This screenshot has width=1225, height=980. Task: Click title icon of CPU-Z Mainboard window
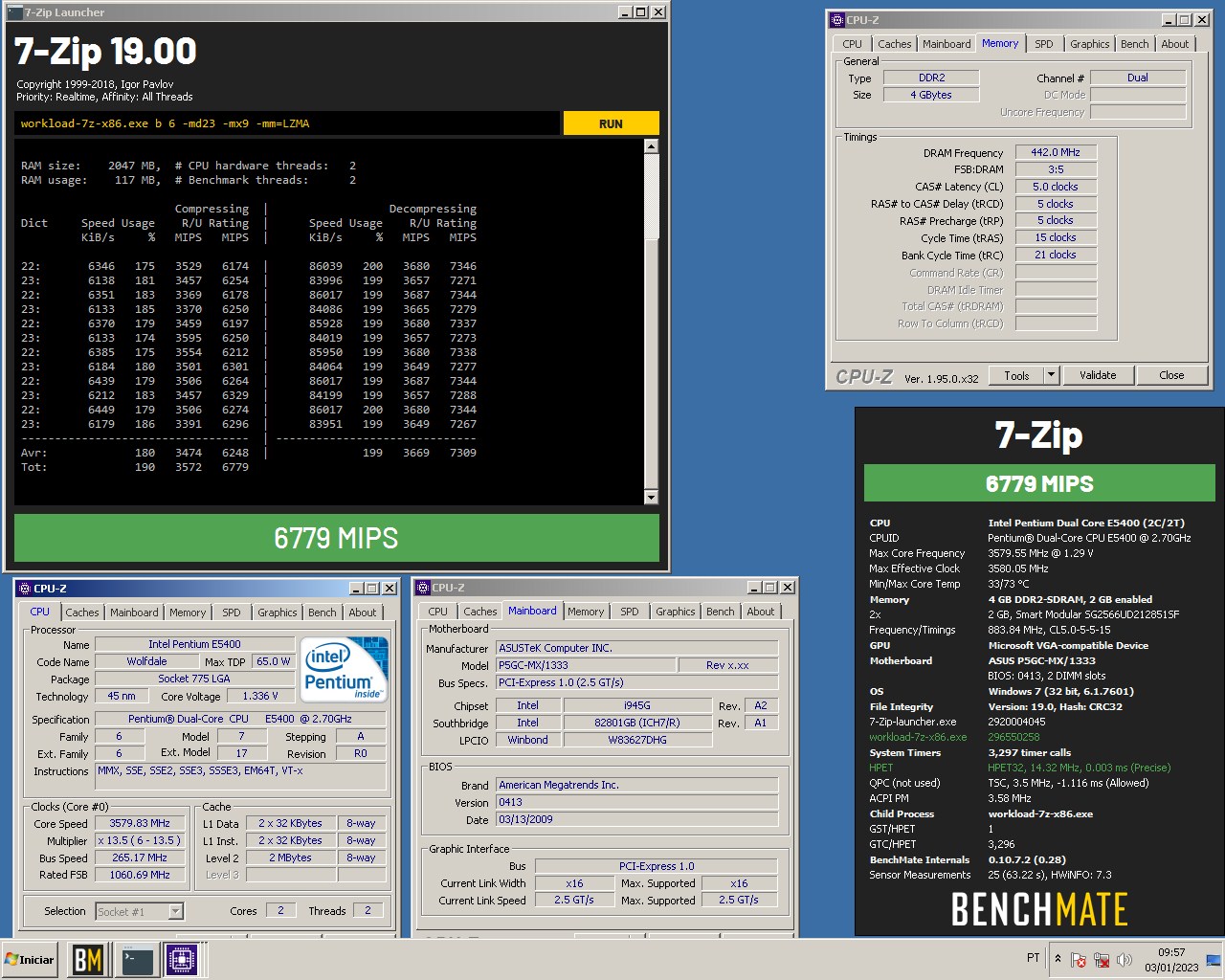[x=422, y=588]
